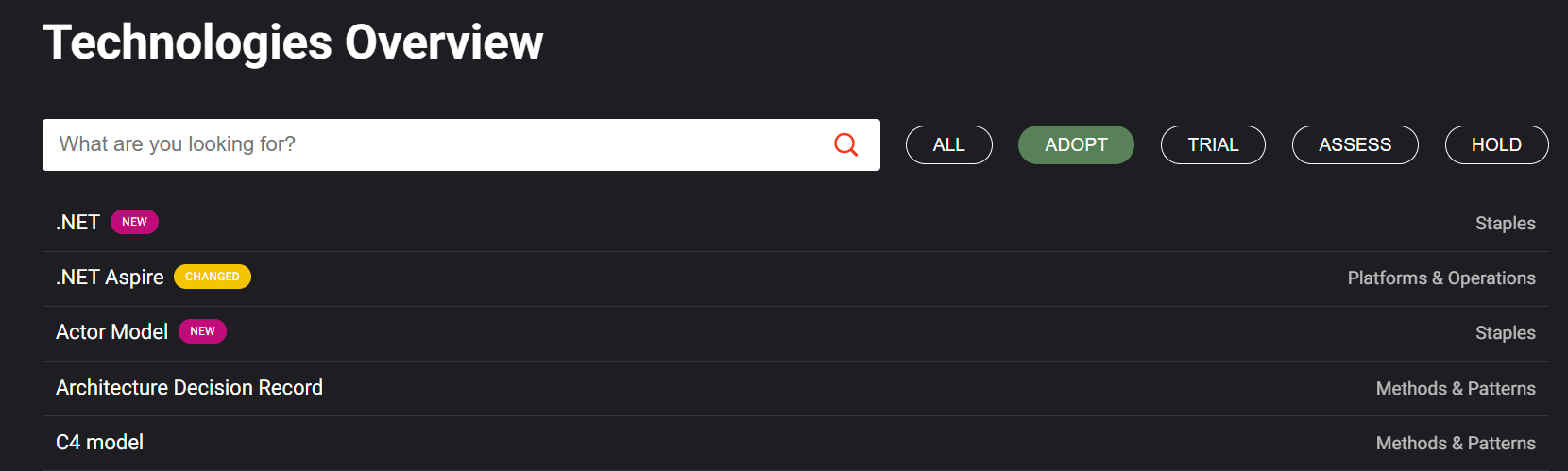The height and width of the screenshot is (471, 1568).
Task: Focus the 'What are you looking for?' field
Action: pyautogui.click(x=461, y=144)
